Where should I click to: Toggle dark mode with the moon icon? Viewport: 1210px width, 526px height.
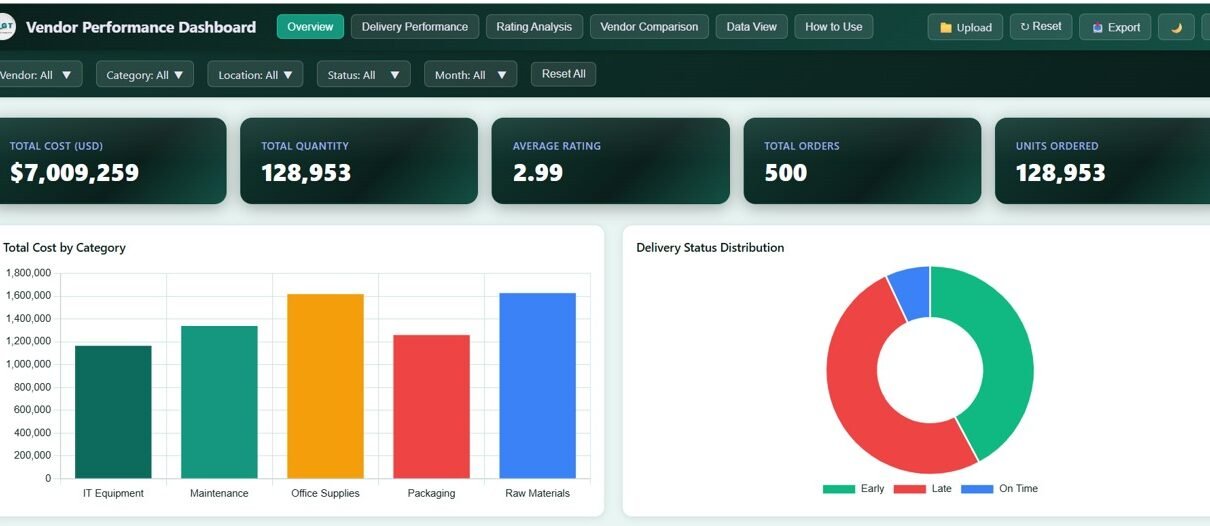click(x=1176, y=27)
